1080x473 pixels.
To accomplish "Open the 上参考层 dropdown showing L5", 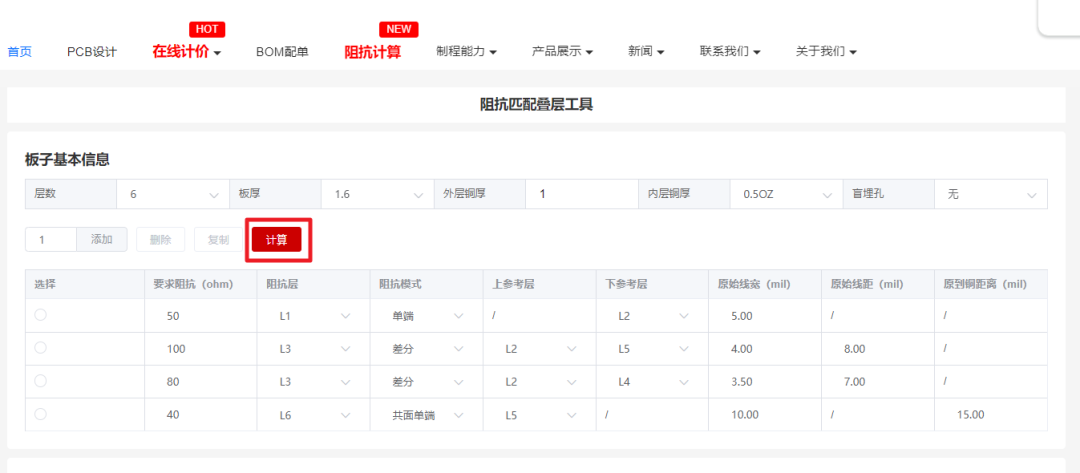I will pyautogui.click(x=540, y=414).
